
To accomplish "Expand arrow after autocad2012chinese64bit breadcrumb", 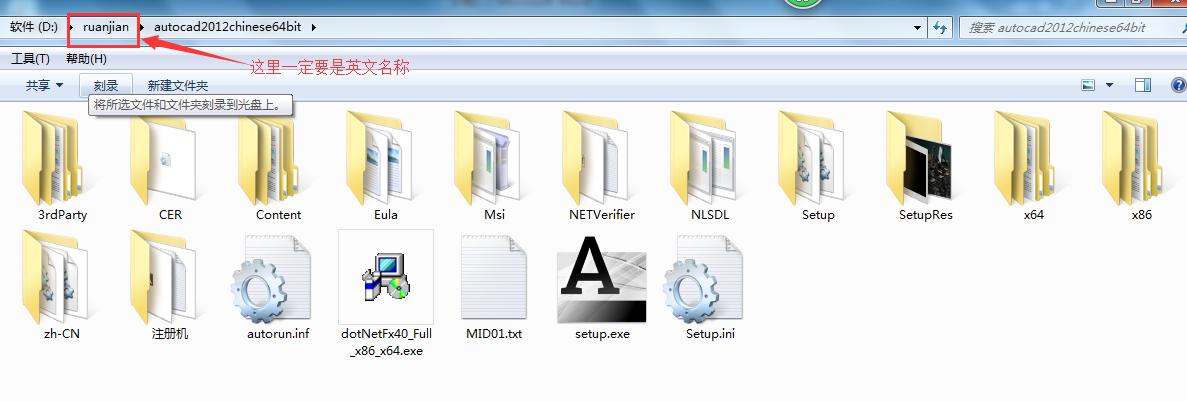I will 313,27.
